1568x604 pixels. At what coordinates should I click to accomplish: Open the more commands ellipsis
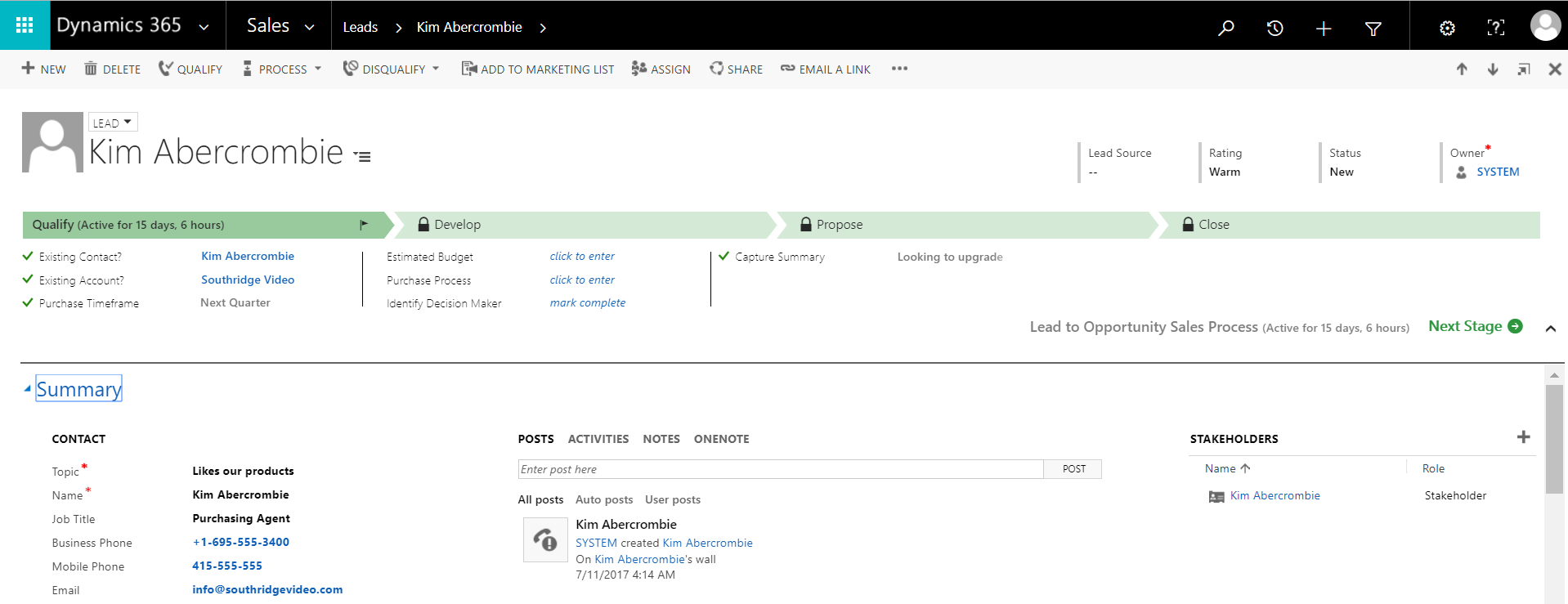pos(899,69)
